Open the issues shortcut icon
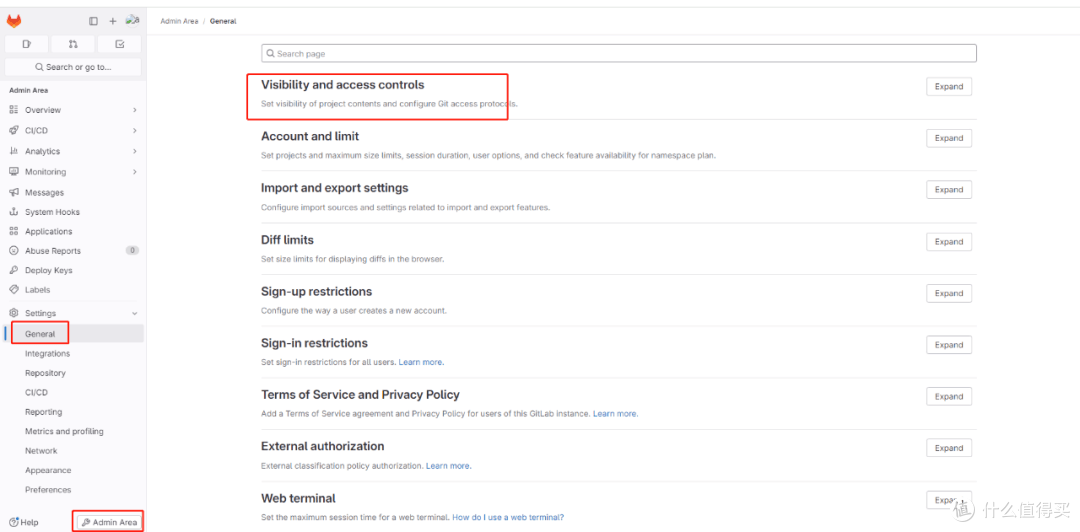Image resolution: width=1080 pixels, height=532 pixels. [27, 44]
